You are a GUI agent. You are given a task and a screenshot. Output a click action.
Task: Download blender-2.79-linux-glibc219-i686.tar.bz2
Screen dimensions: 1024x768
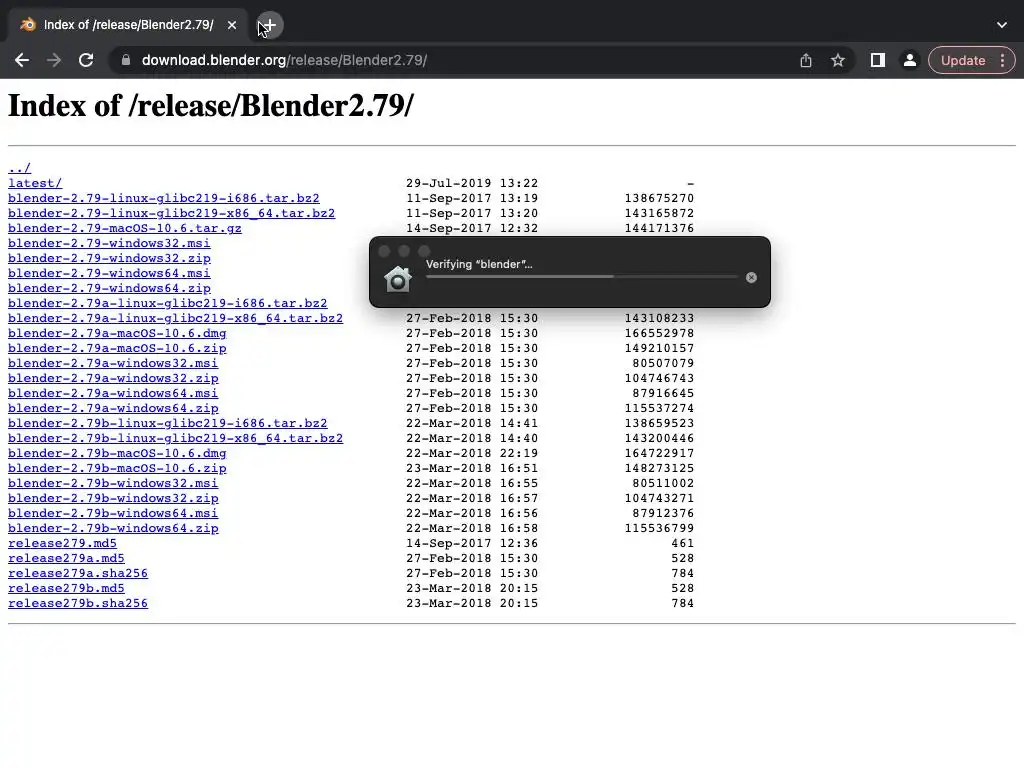[x=164, y=198]
